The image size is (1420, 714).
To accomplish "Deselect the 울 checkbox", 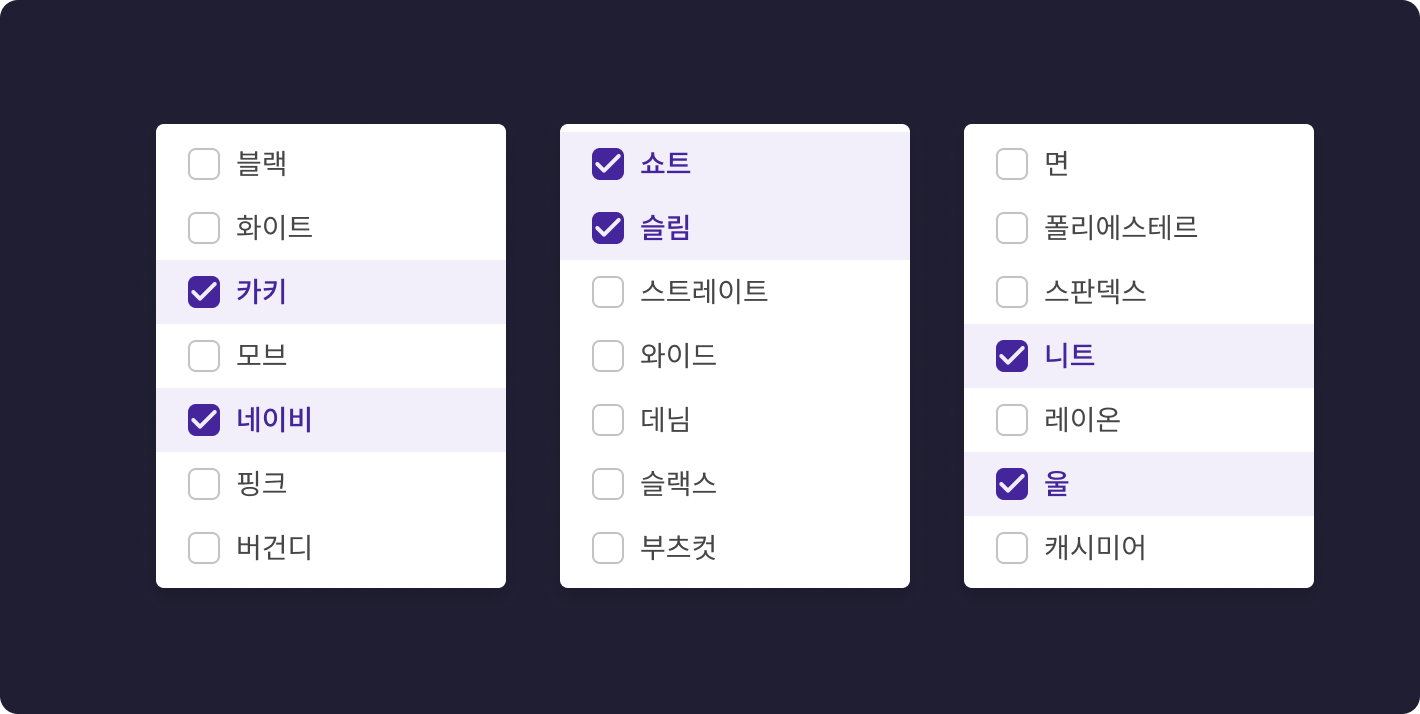I will pos(1012,484).
